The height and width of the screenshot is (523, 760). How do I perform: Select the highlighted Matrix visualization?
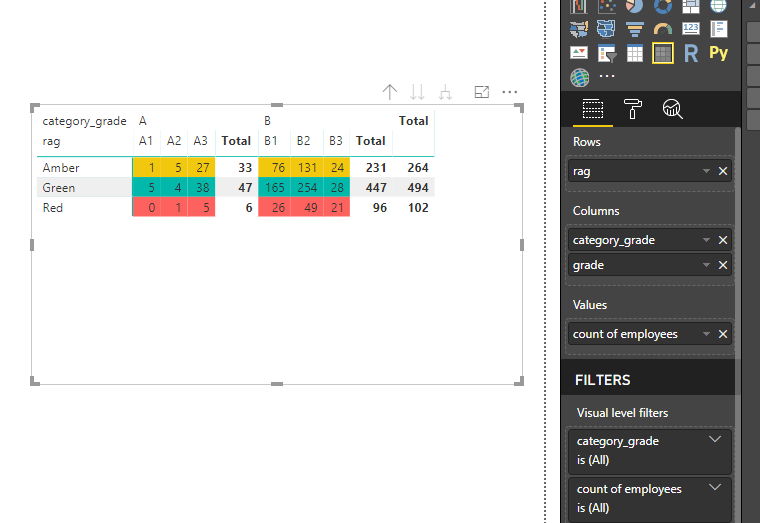pos(663,53)
